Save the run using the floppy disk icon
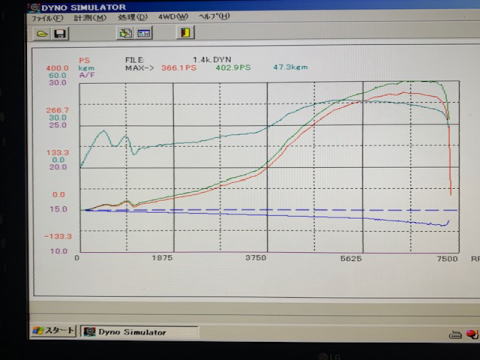 60,34
